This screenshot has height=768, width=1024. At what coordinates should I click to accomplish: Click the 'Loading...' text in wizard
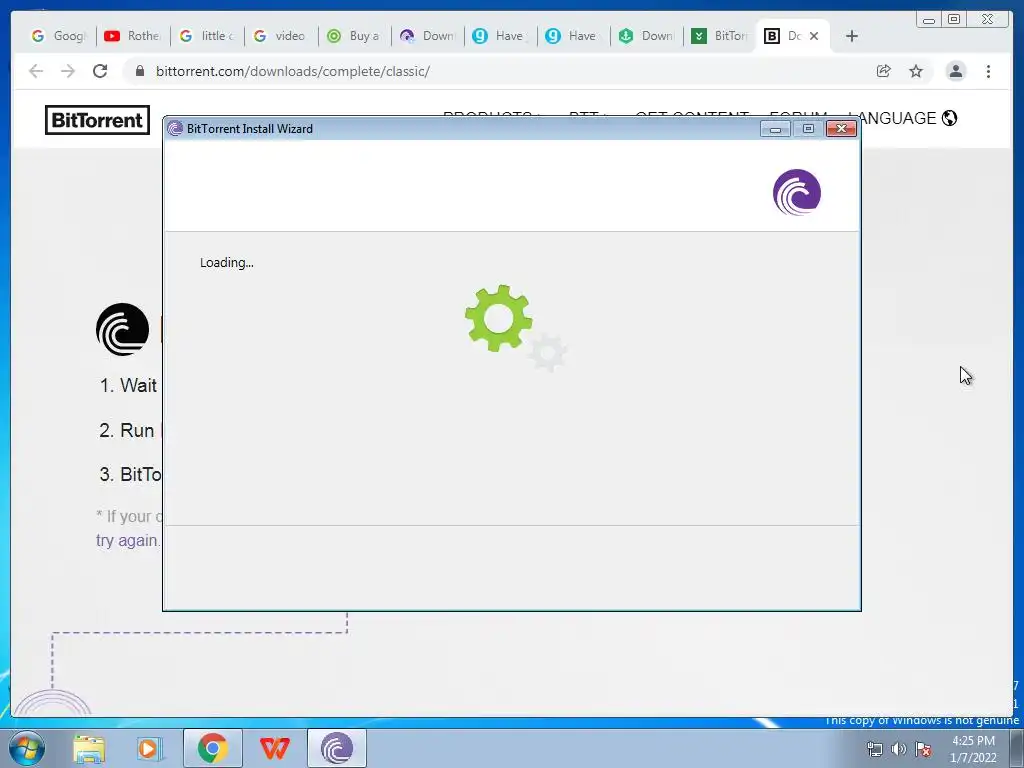pyautogui.click(x=227, y=263)
